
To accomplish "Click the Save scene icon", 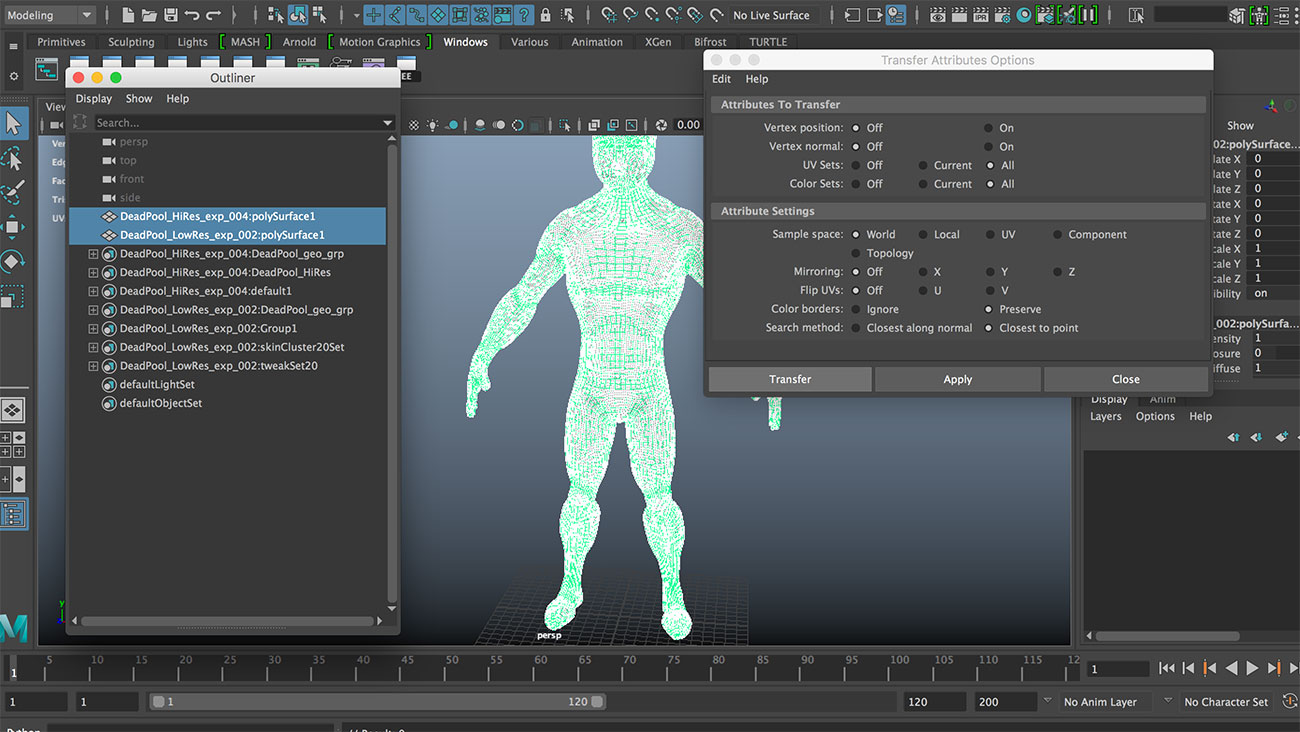I will coord(170,15).
